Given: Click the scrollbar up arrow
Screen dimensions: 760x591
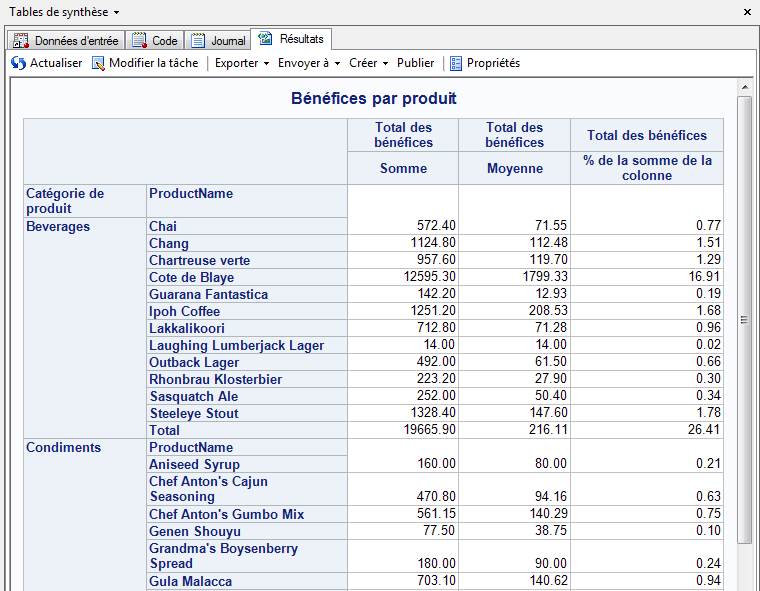Looking at the screenshot, I should coord(744,88).
